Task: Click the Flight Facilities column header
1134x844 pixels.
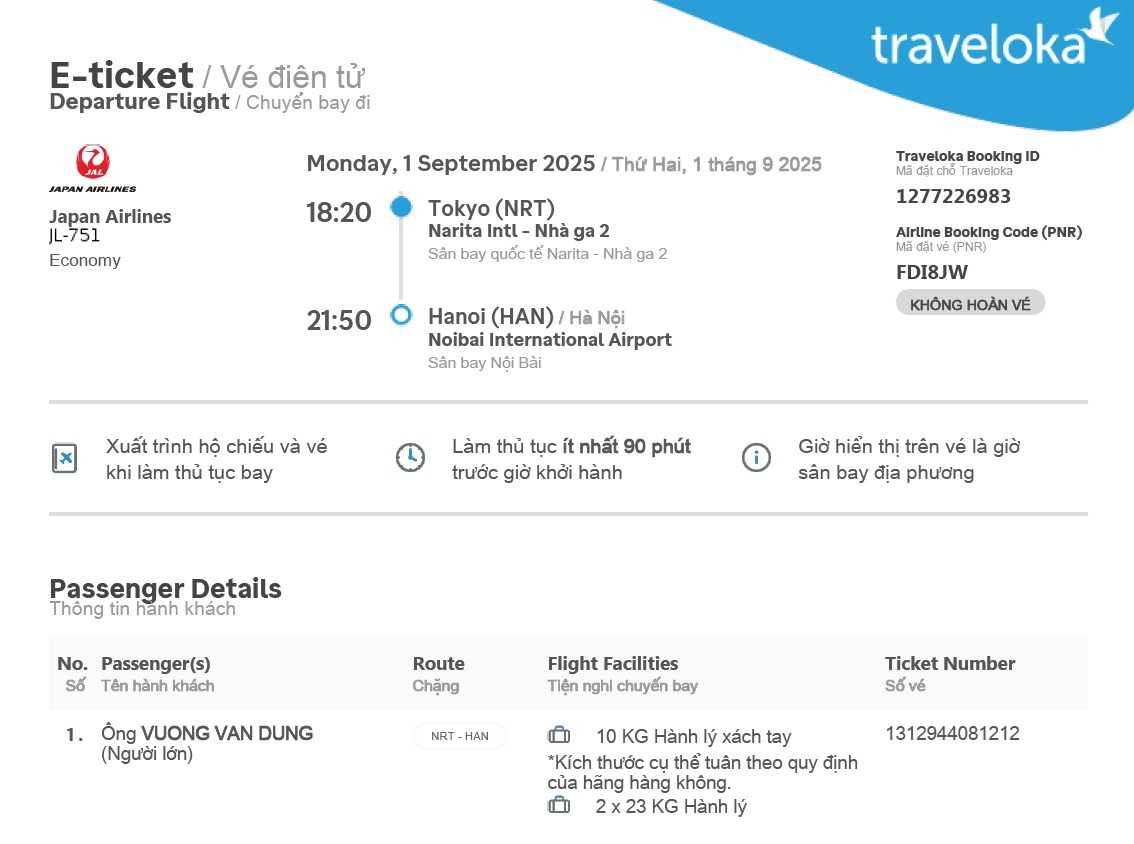Action: [612, 664]
